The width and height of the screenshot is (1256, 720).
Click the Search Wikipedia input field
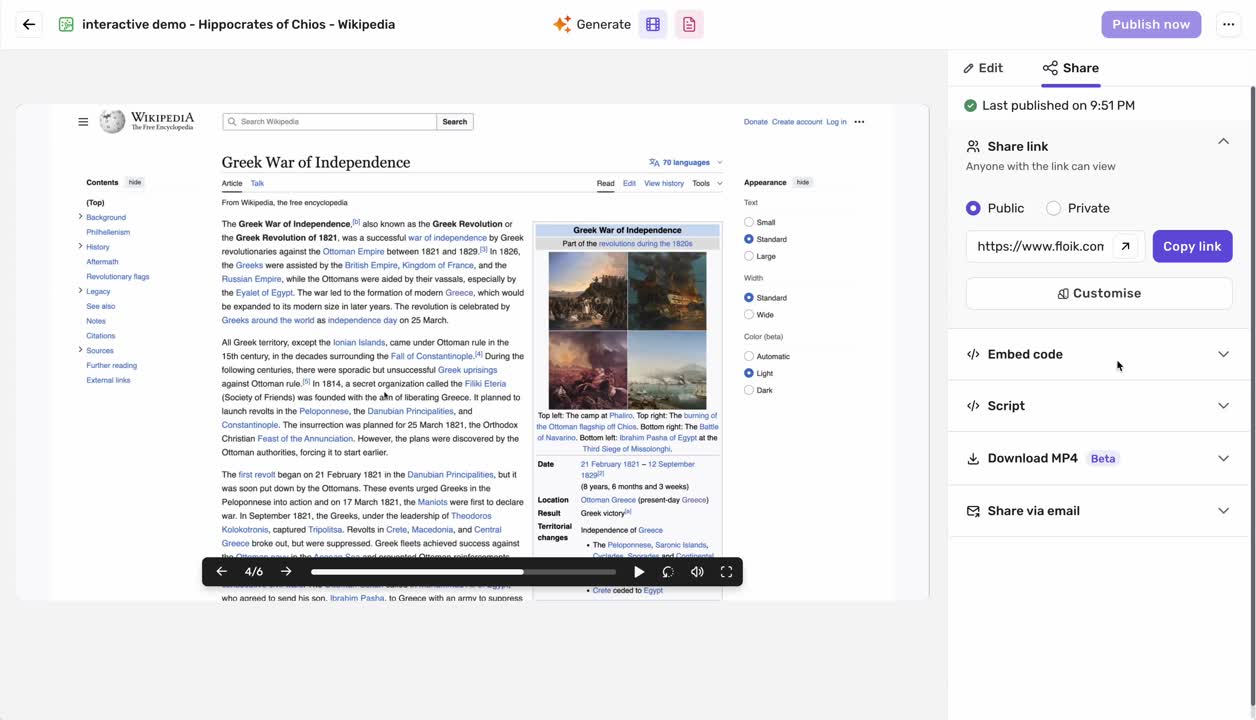(x=330, y=122)
